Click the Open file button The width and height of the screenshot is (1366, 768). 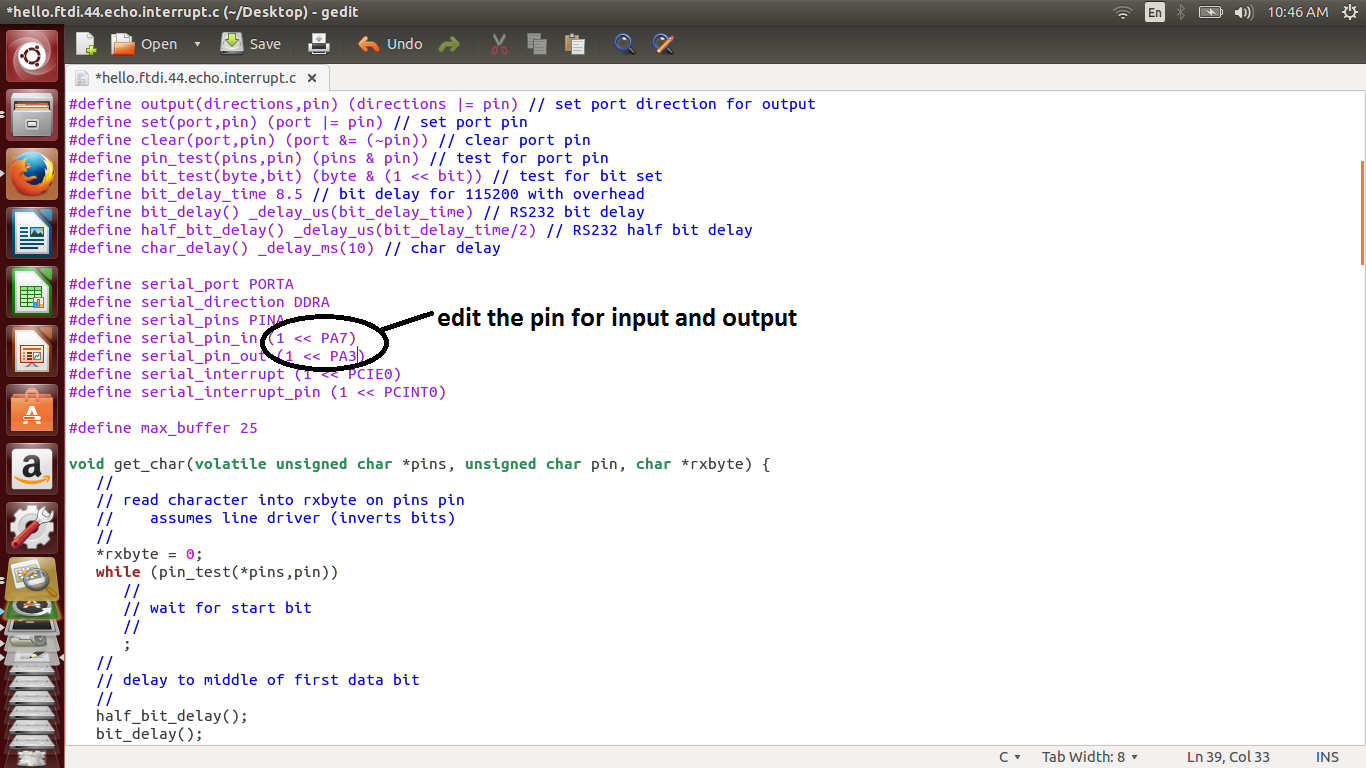[x=144, y=44]
